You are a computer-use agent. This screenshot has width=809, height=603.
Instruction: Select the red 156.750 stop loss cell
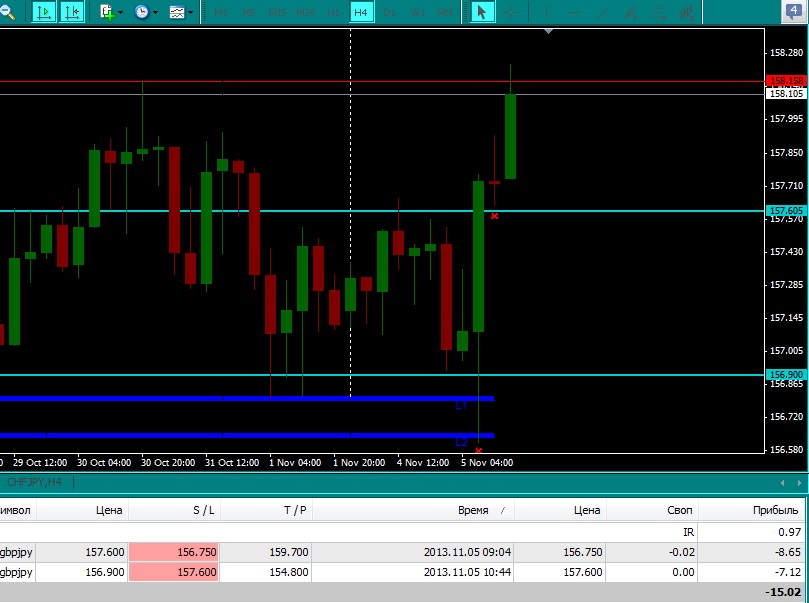174,552
